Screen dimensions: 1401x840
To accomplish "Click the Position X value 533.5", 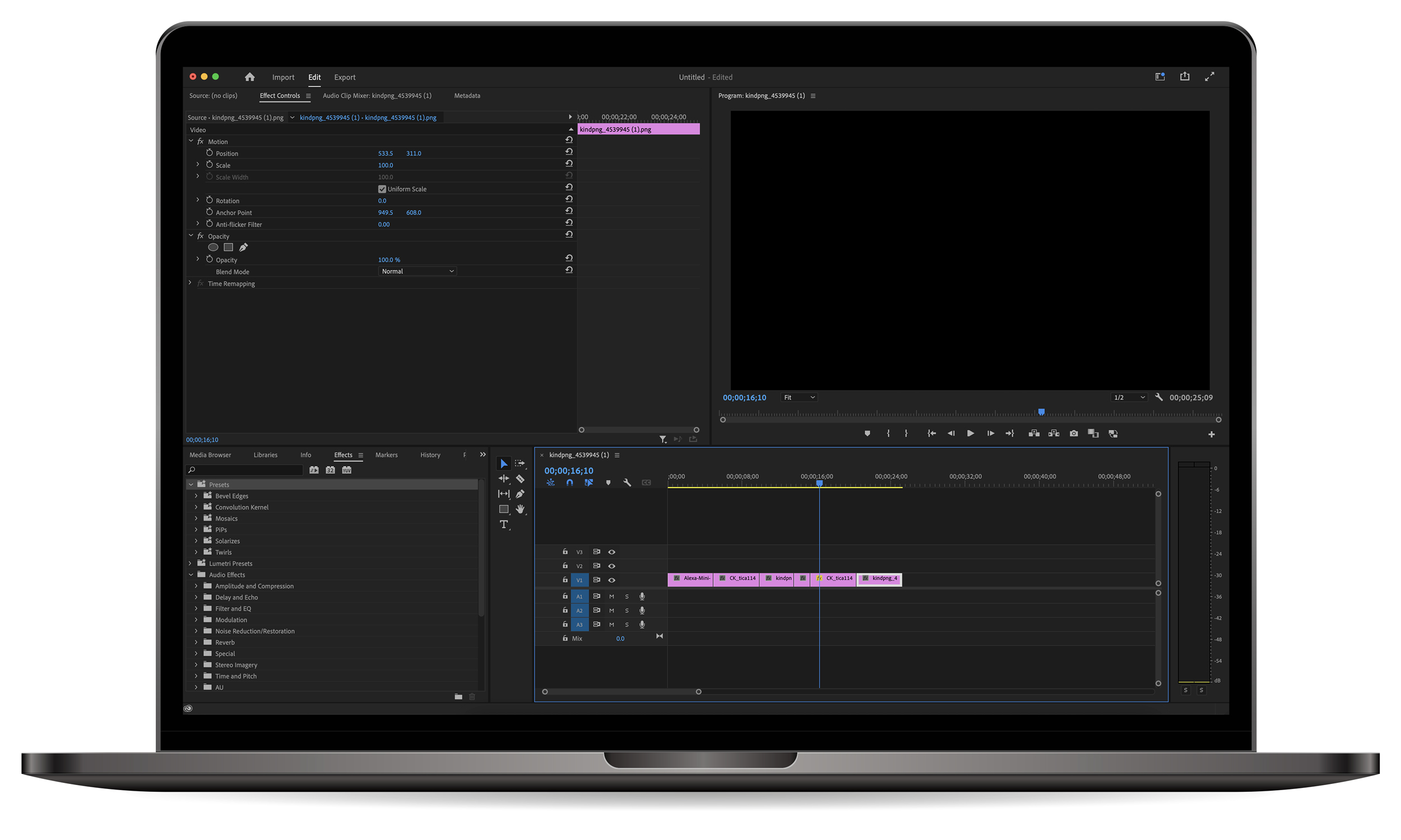I will point(385,154).
